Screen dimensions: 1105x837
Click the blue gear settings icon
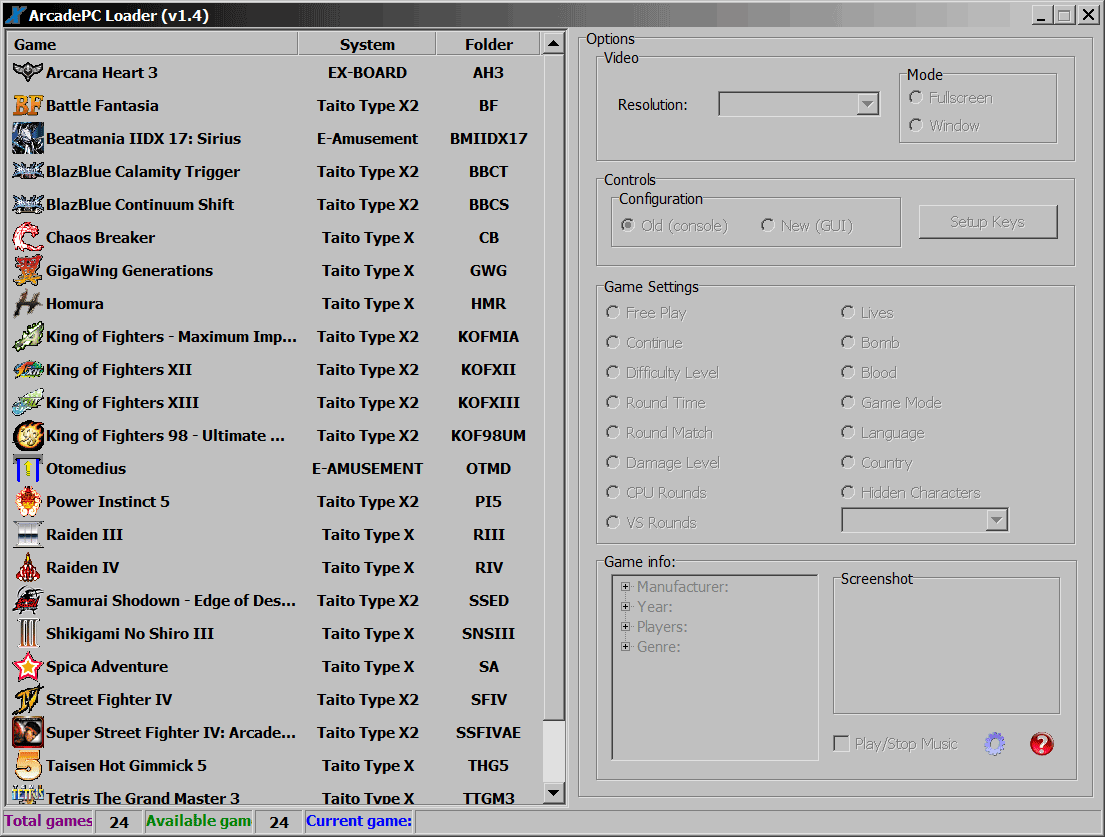click(x=994, y=744)
